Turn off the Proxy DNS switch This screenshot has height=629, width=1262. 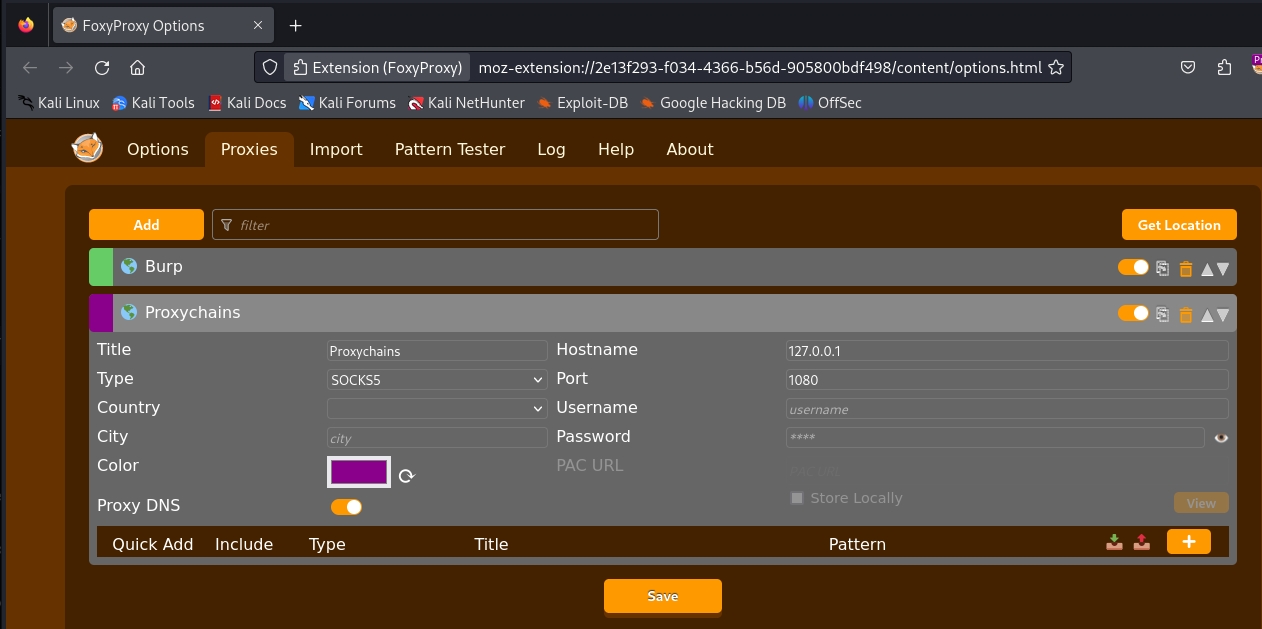(346, 507)
